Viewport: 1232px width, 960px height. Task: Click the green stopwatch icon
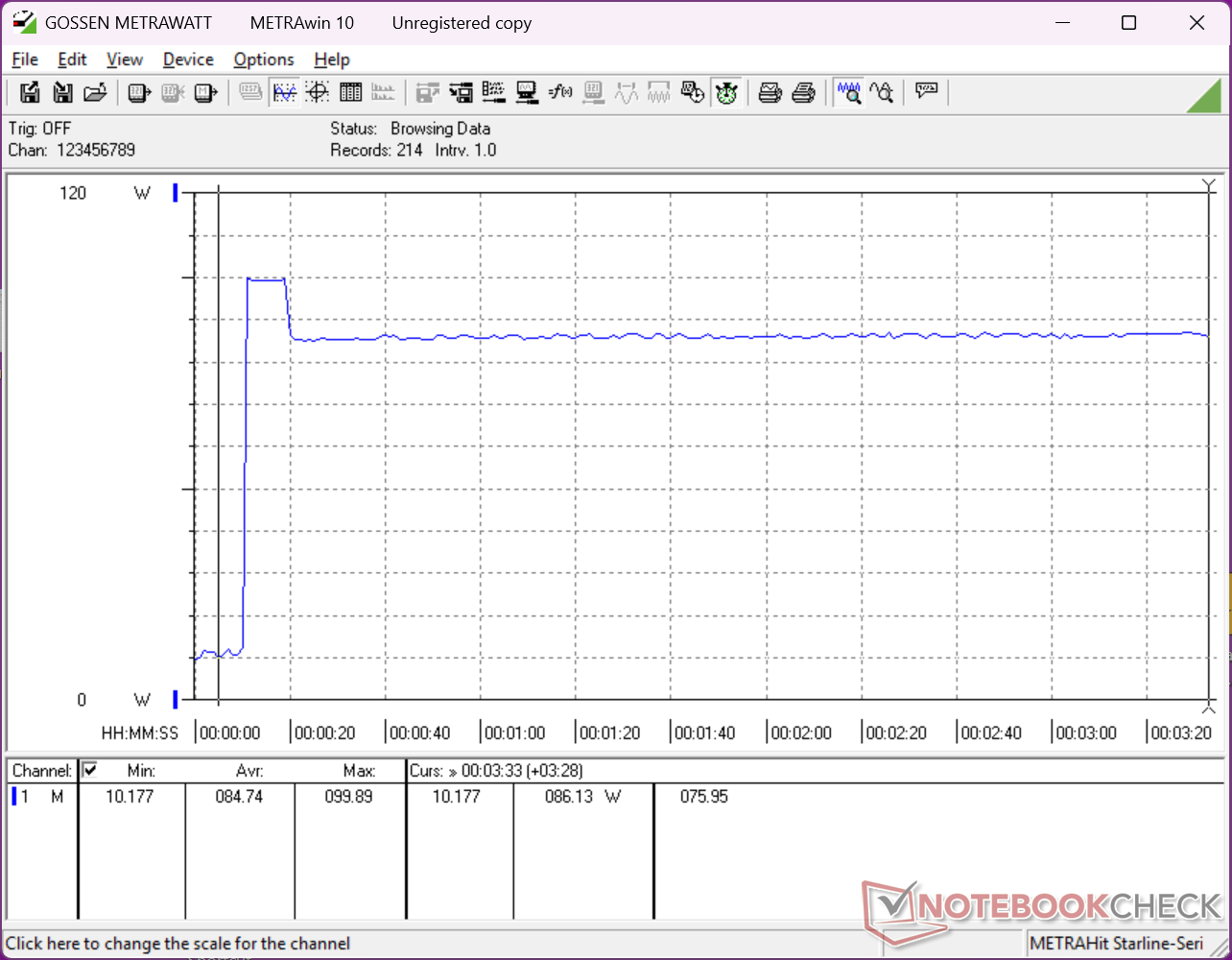(x=726, y=93)
